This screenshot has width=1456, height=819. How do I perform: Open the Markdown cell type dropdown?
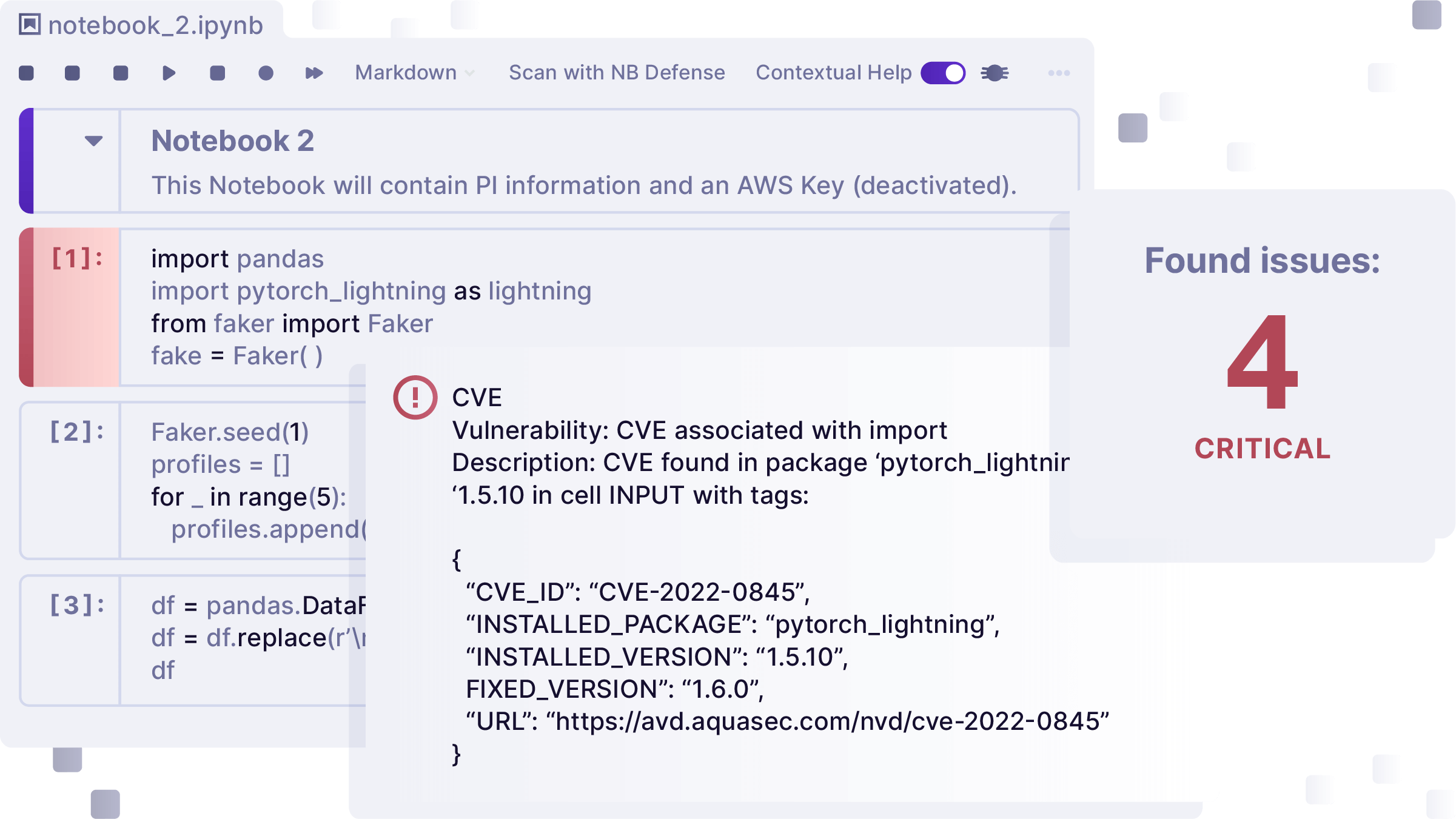pos(415,73)
